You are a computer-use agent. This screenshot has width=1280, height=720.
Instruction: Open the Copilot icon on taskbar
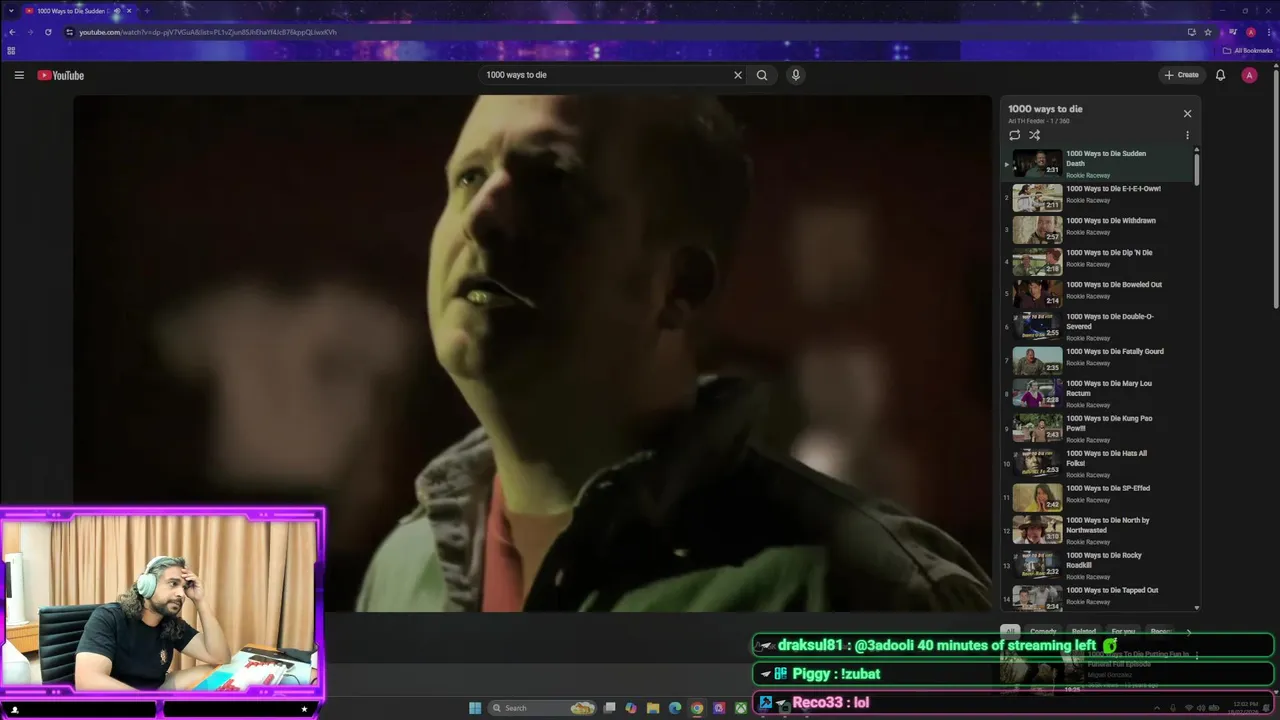pos(631,708)
